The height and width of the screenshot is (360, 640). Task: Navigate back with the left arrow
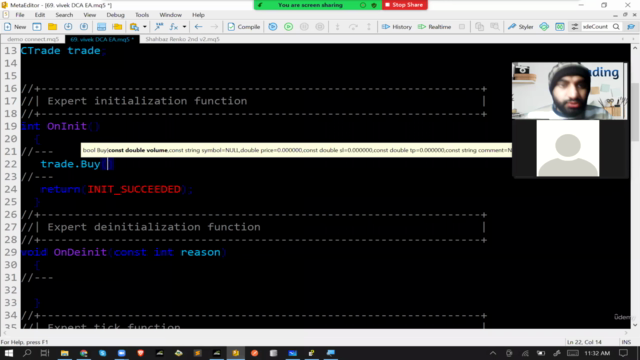(x=198, y=27)
